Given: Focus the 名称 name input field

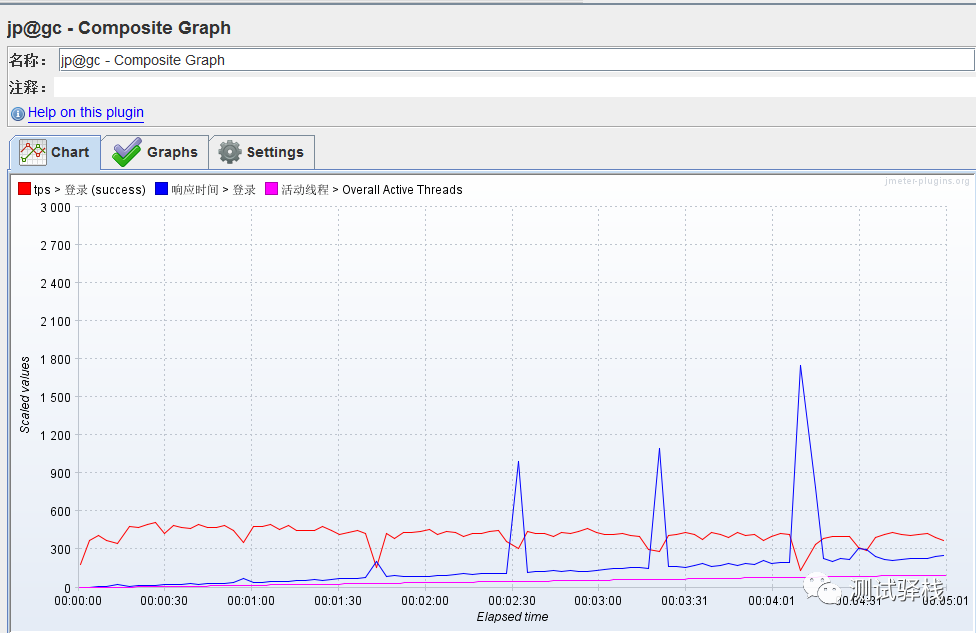Looking at the screenshot, I should pos(517,60).
